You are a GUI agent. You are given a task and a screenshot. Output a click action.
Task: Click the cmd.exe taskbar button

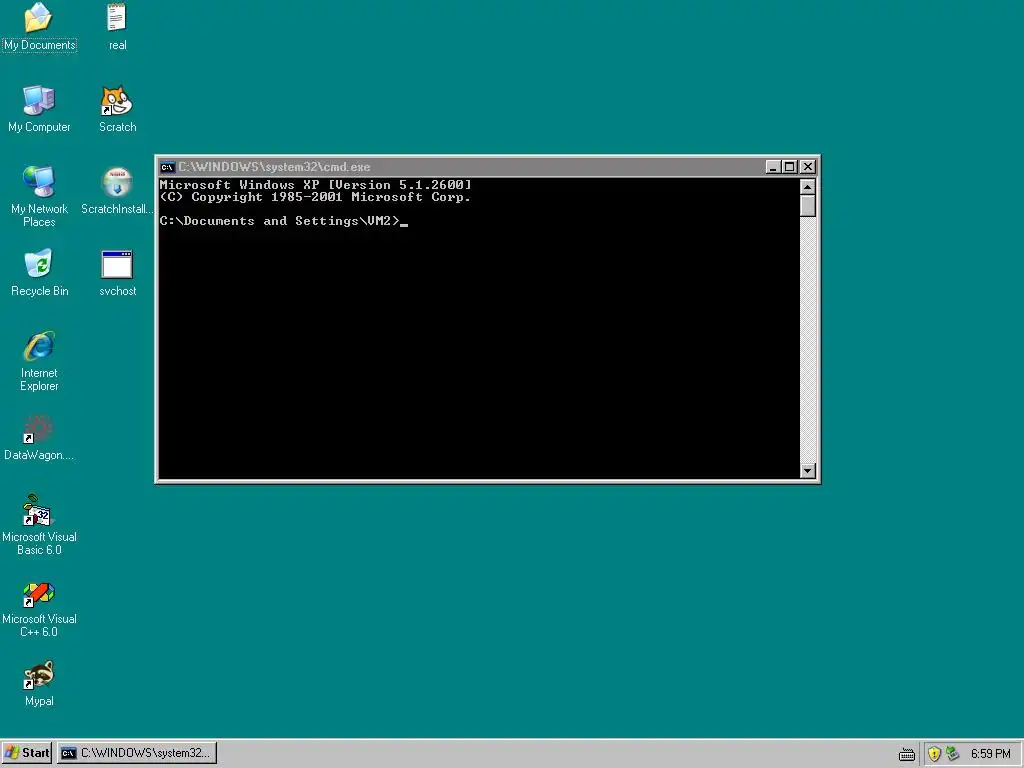(x=136, y=753)
